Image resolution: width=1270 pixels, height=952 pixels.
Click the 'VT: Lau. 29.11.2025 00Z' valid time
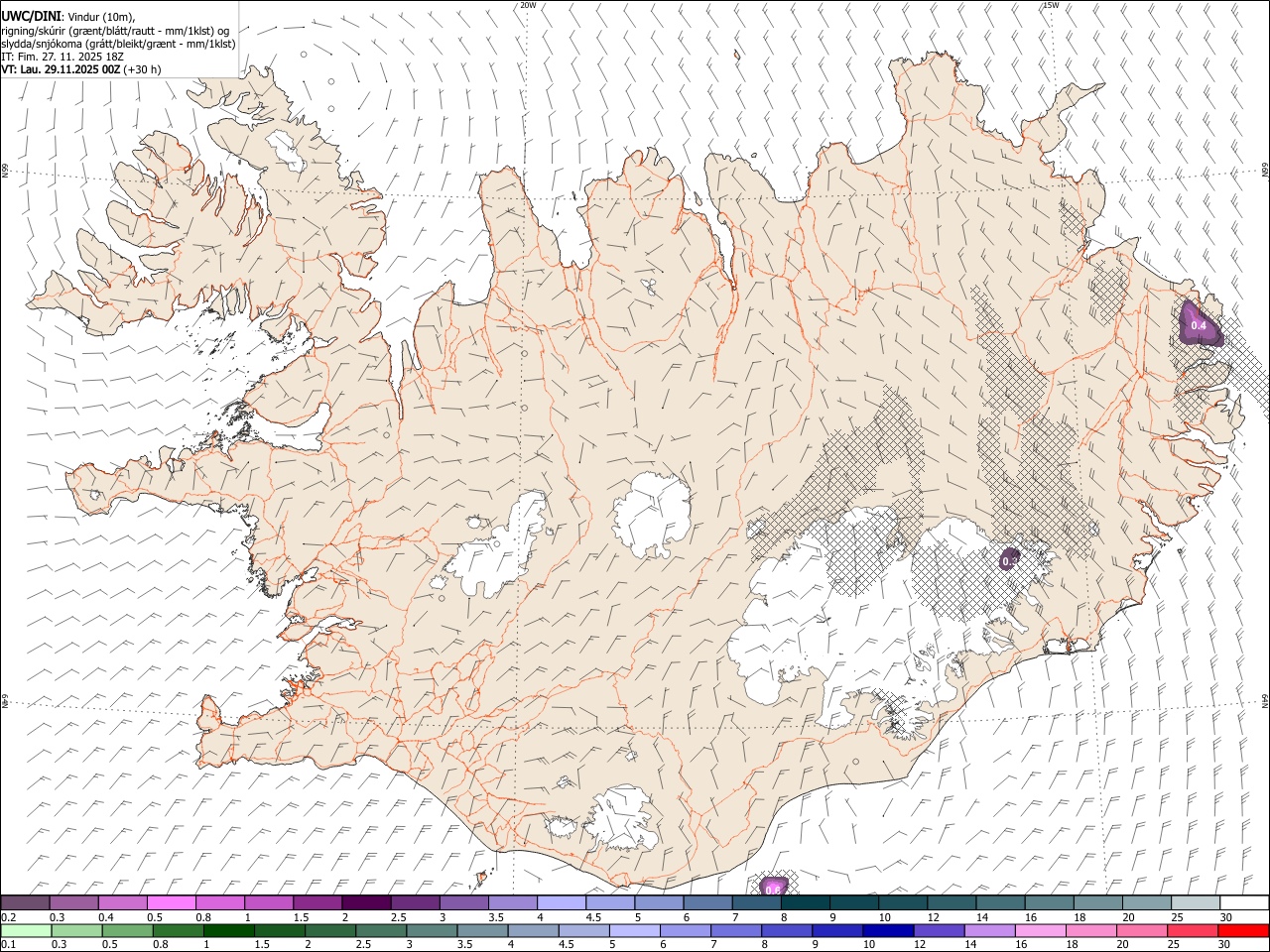[61, 69]
